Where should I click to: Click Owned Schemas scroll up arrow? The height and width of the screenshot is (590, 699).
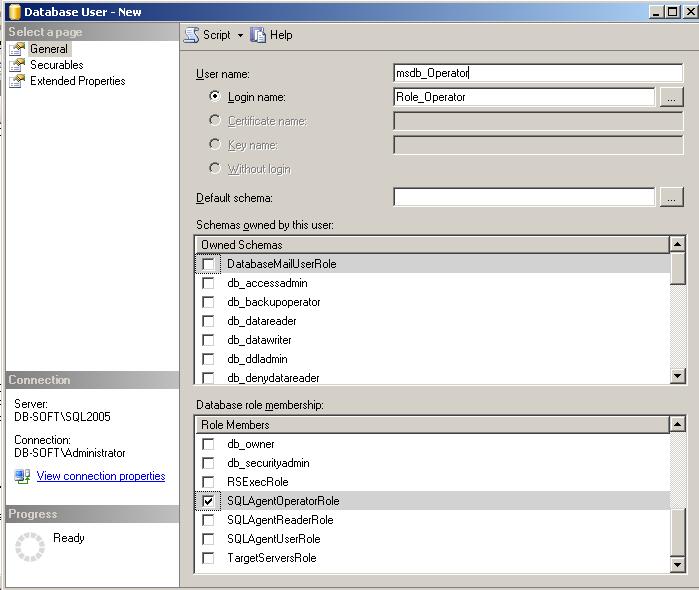pyautogui.click(x=677, y=244)
